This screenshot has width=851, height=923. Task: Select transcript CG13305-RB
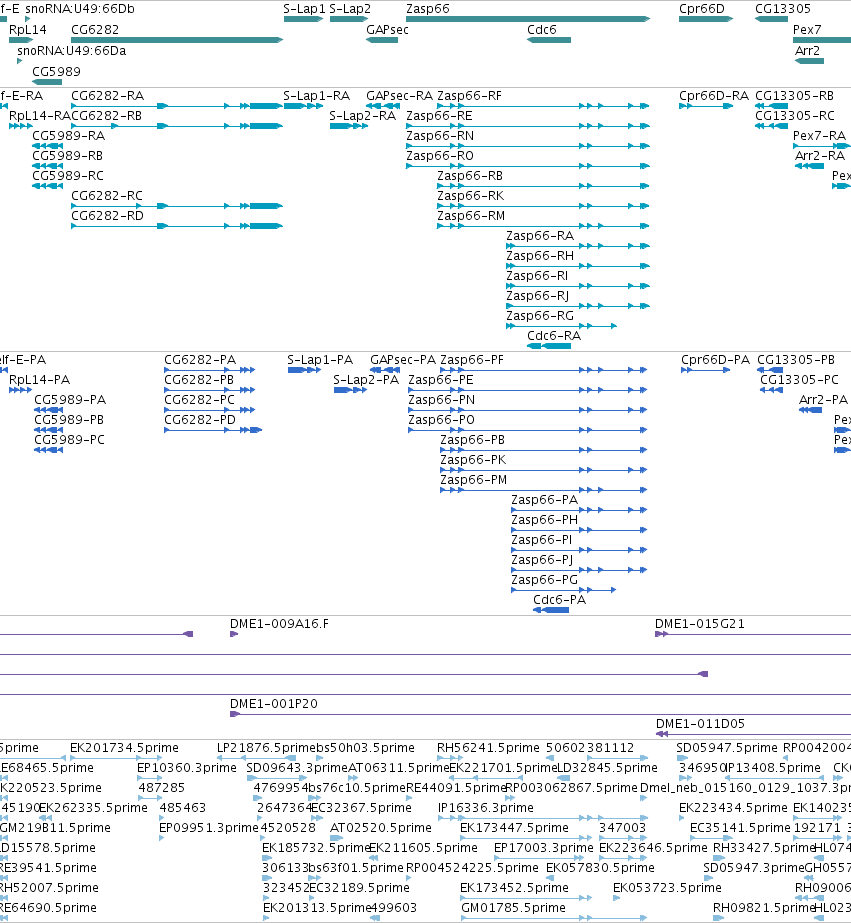tap(772, 106)
